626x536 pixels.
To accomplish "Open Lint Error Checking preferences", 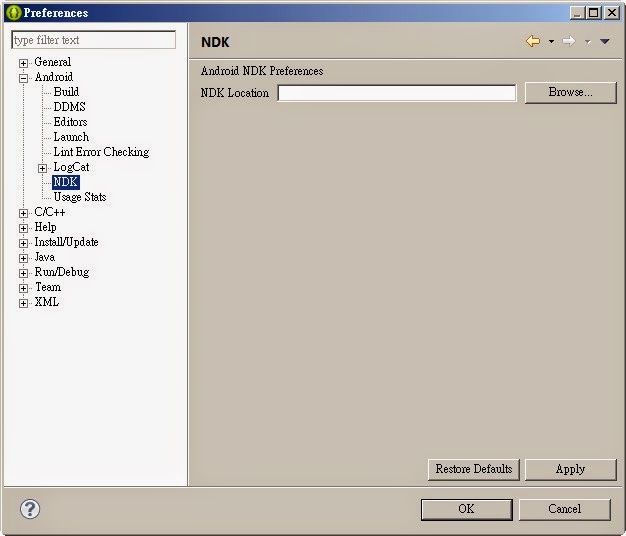I will point(101,152).
